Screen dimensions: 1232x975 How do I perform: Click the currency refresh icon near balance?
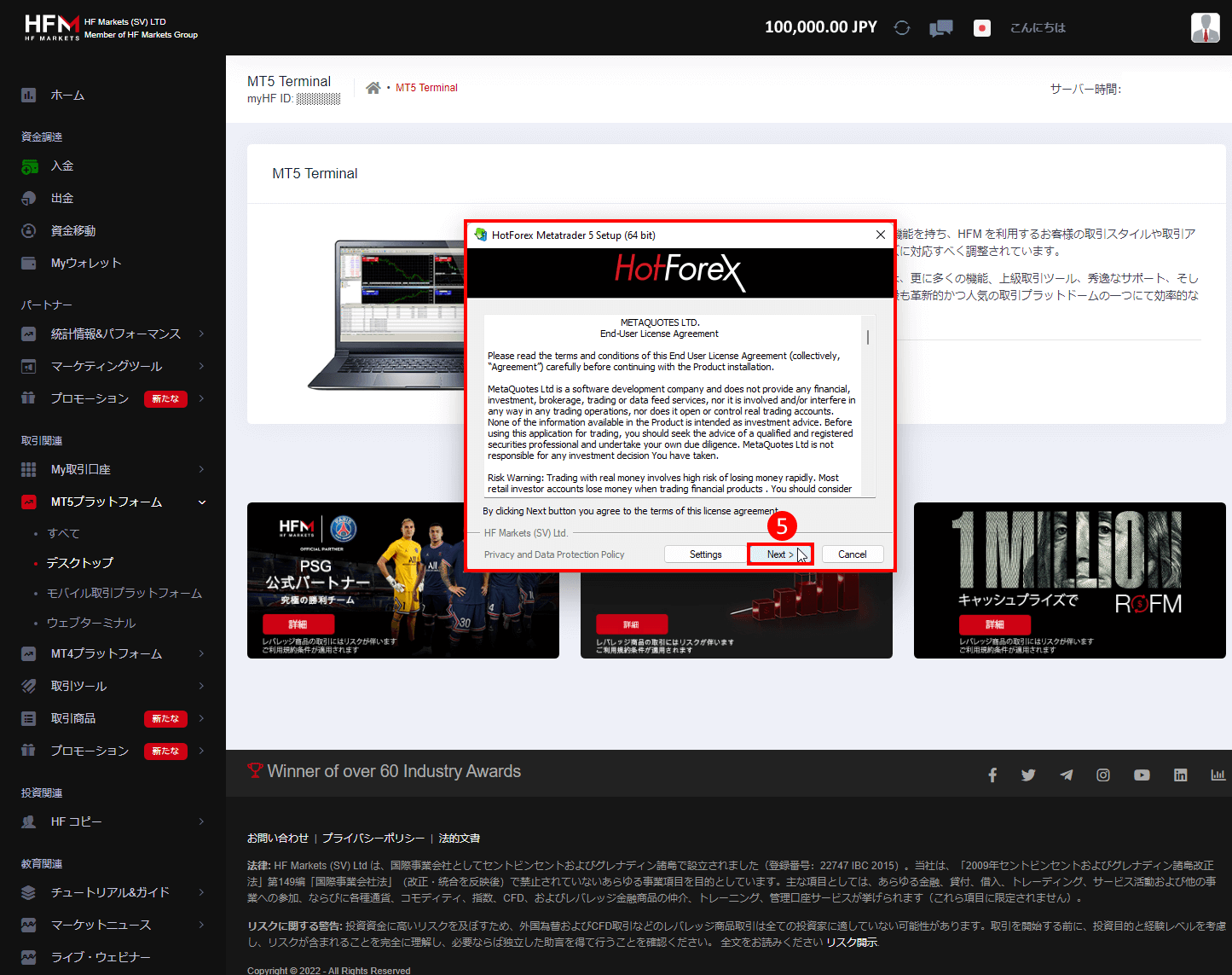(901, 26)
